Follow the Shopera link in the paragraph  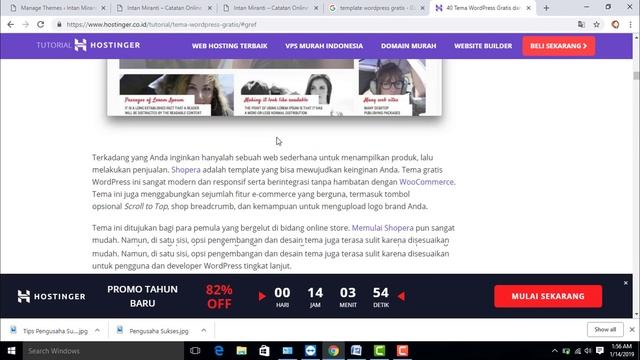coord(186,170)
